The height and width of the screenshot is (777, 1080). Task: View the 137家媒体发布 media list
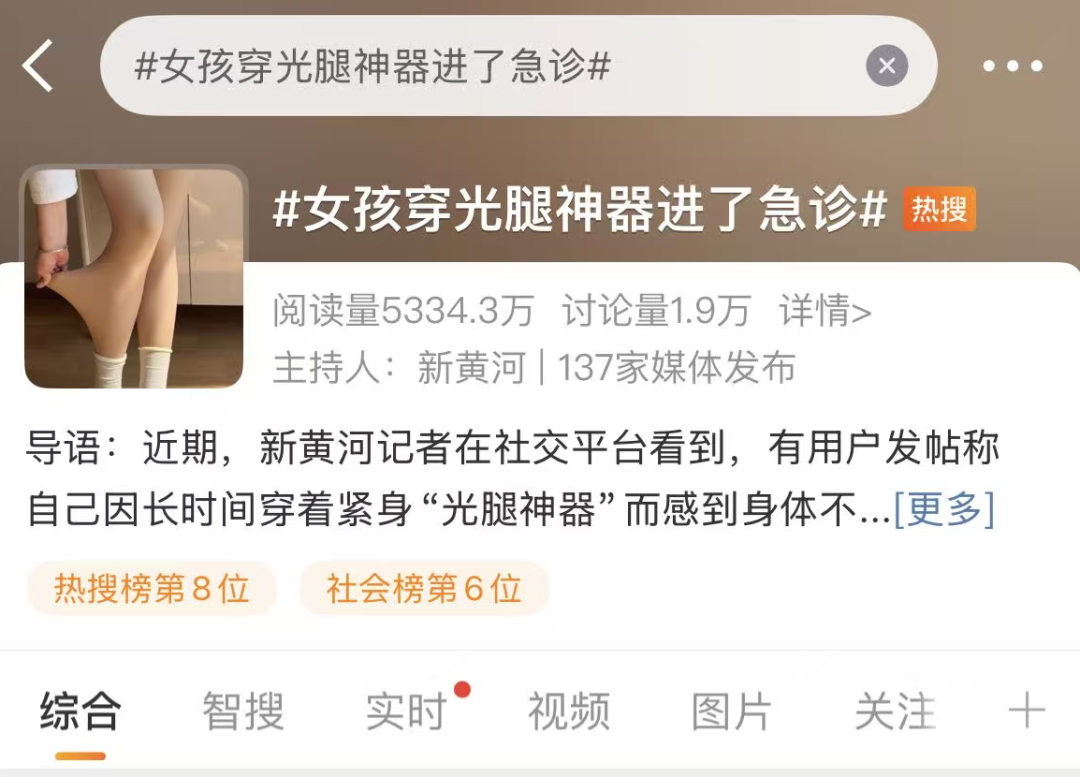(x=676, y=367)
